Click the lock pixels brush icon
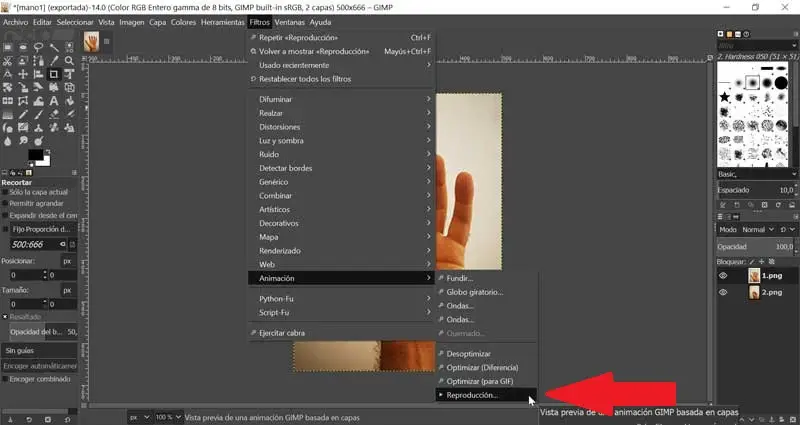 click(x=752, y=262)
